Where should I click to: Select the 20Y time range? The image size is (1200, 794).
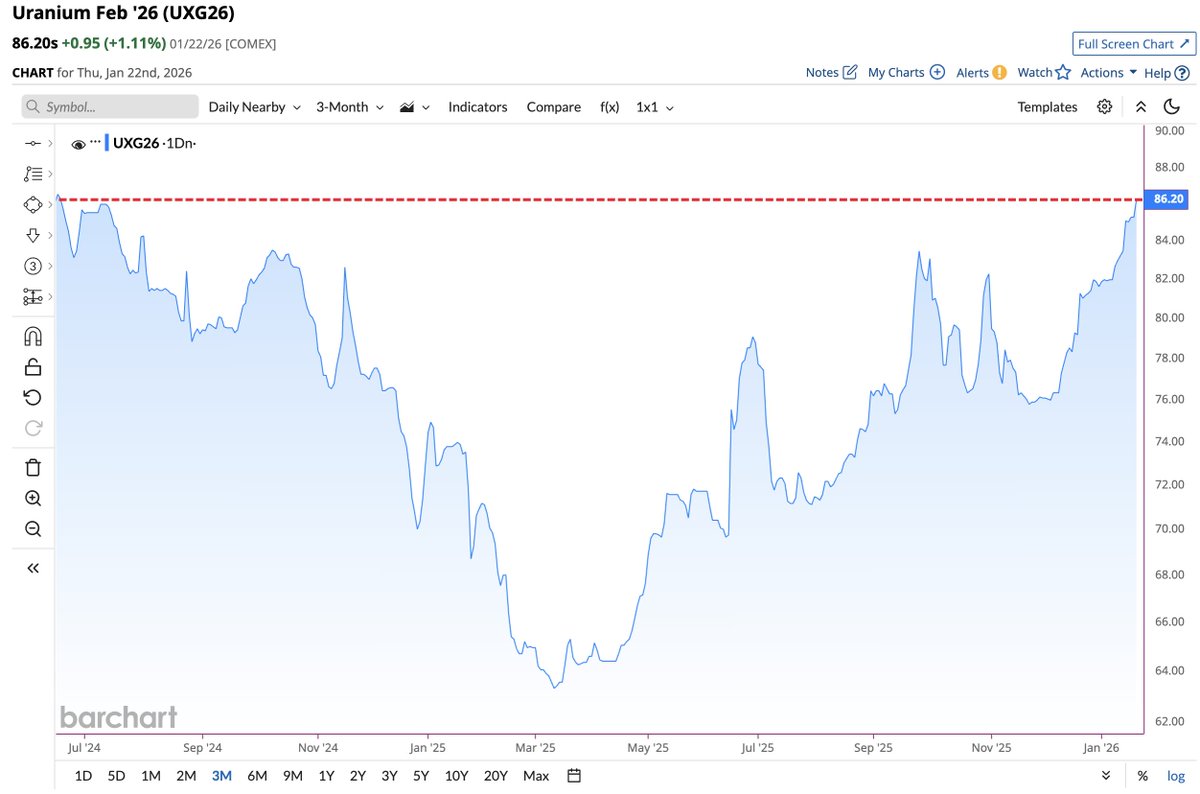[x=495, y=775]
